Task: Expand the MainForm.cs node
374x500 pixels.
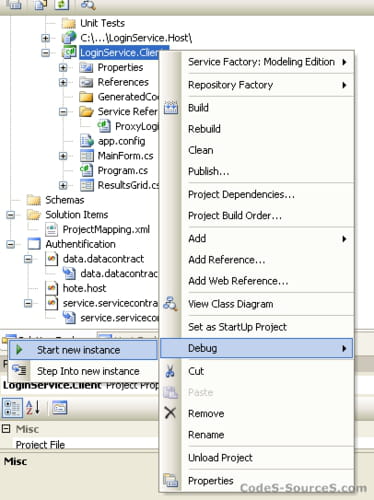Action: (x=63, y=156)
